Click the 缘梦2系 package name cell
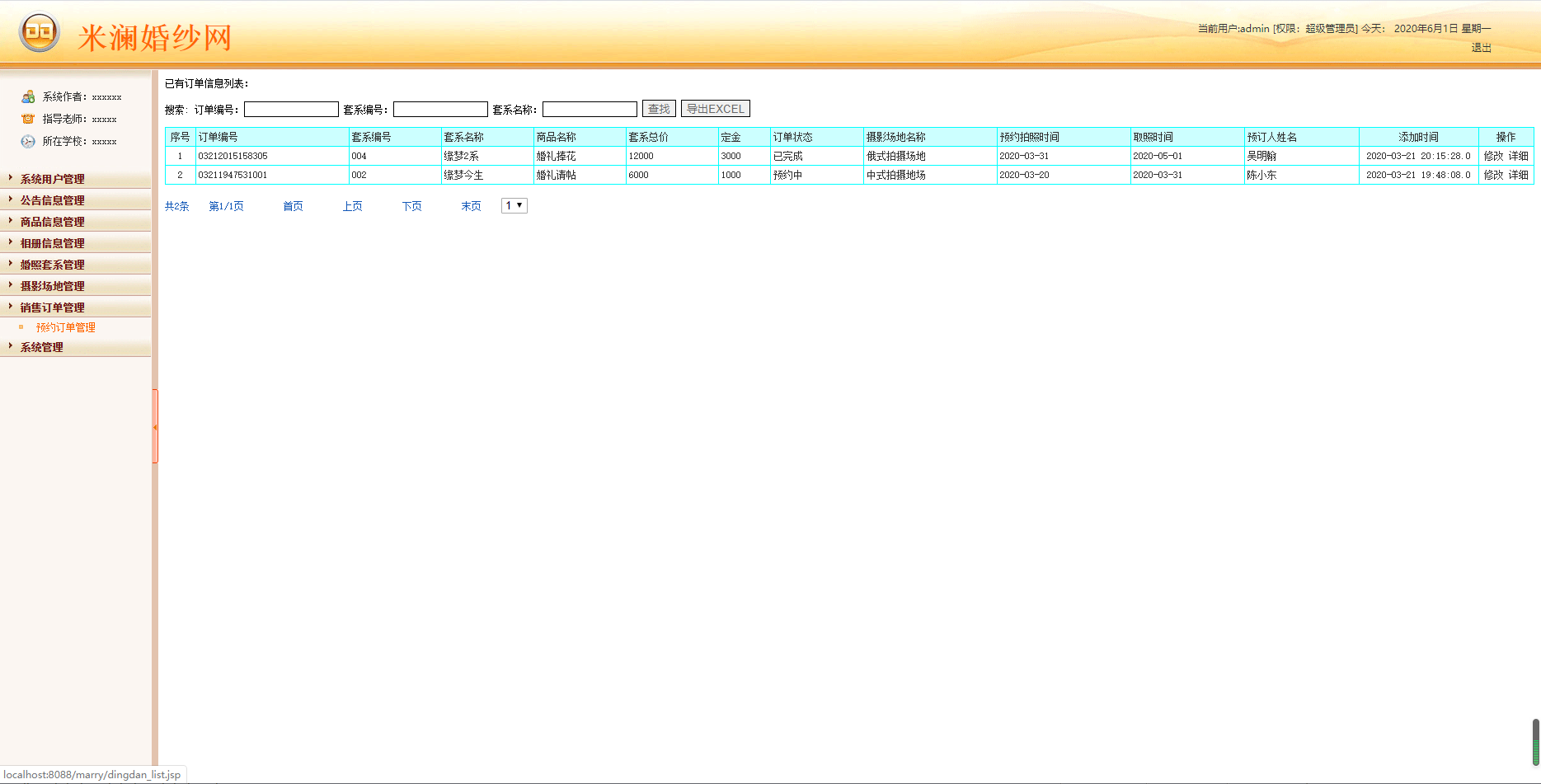Image resolution: width=1541 pixels, height=784 pixels. click(487, 156)
